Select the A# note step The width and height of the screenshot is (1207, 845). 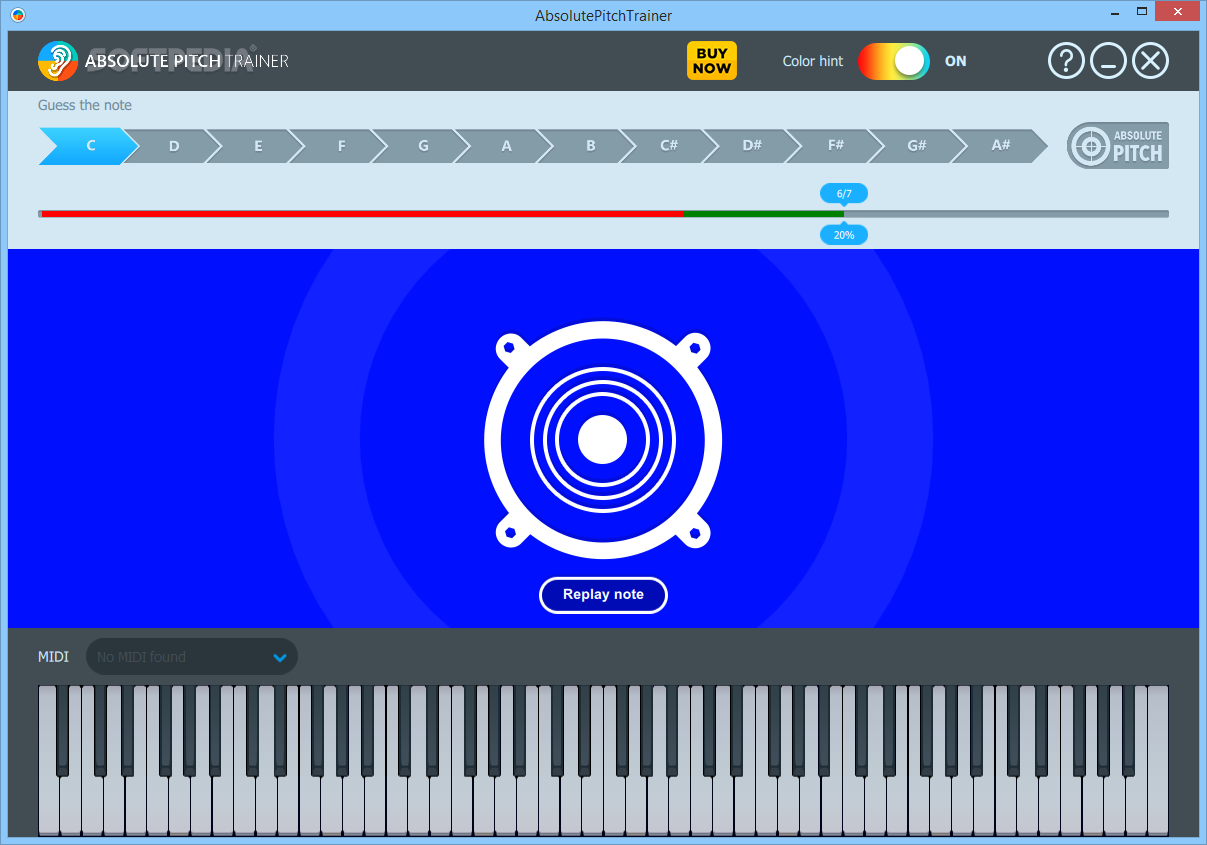[x=1000, y=146]
